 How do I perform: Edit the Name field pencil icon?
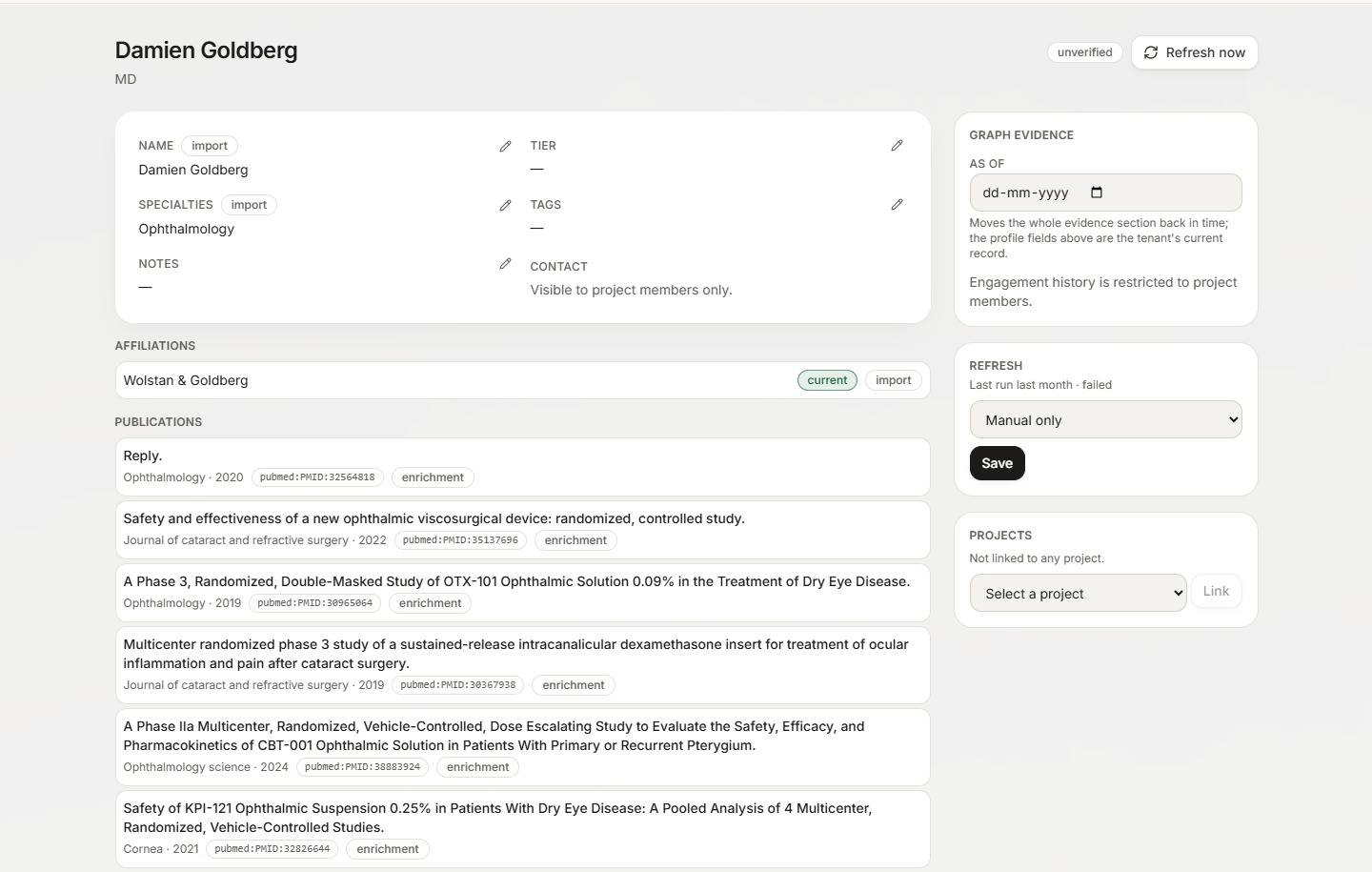(505, 146)
